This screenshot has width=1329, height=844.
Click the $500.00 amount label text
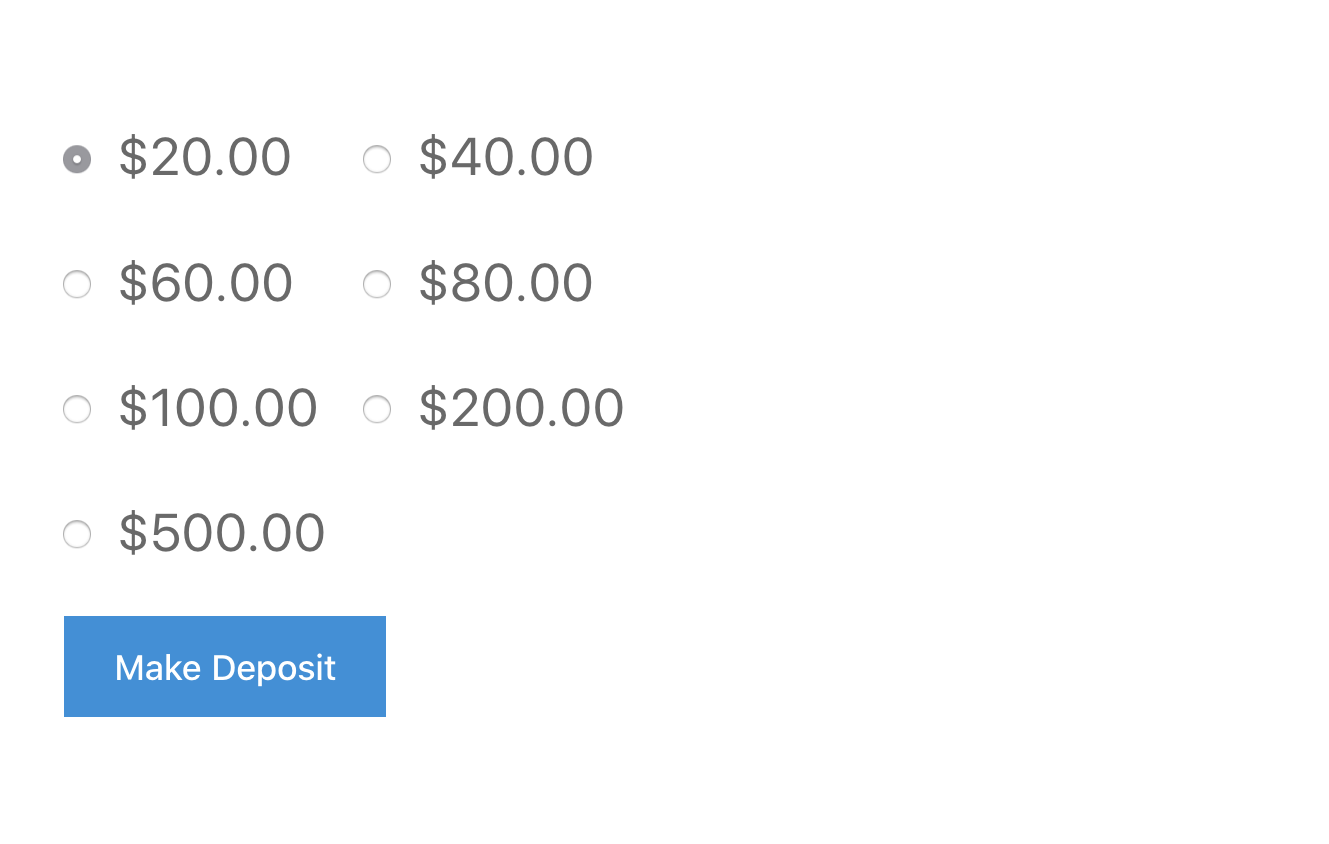coord(222,533)
